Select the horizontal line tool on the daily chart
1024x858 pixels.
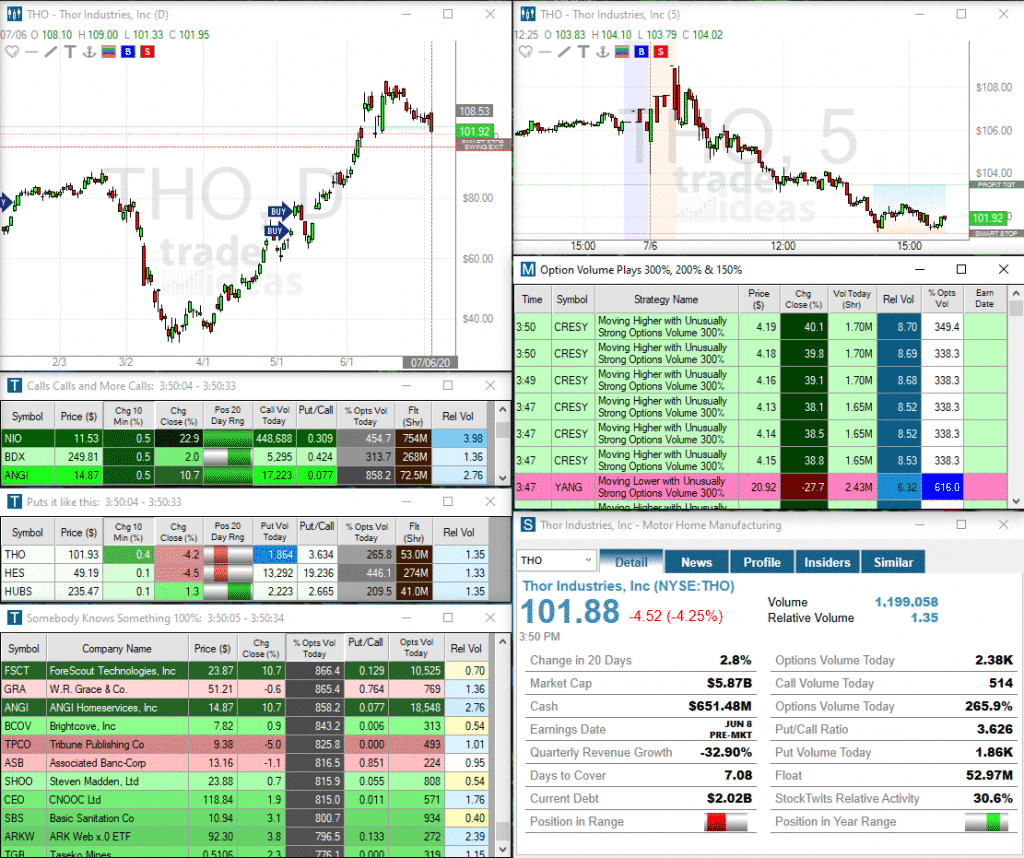pos(31,52)
